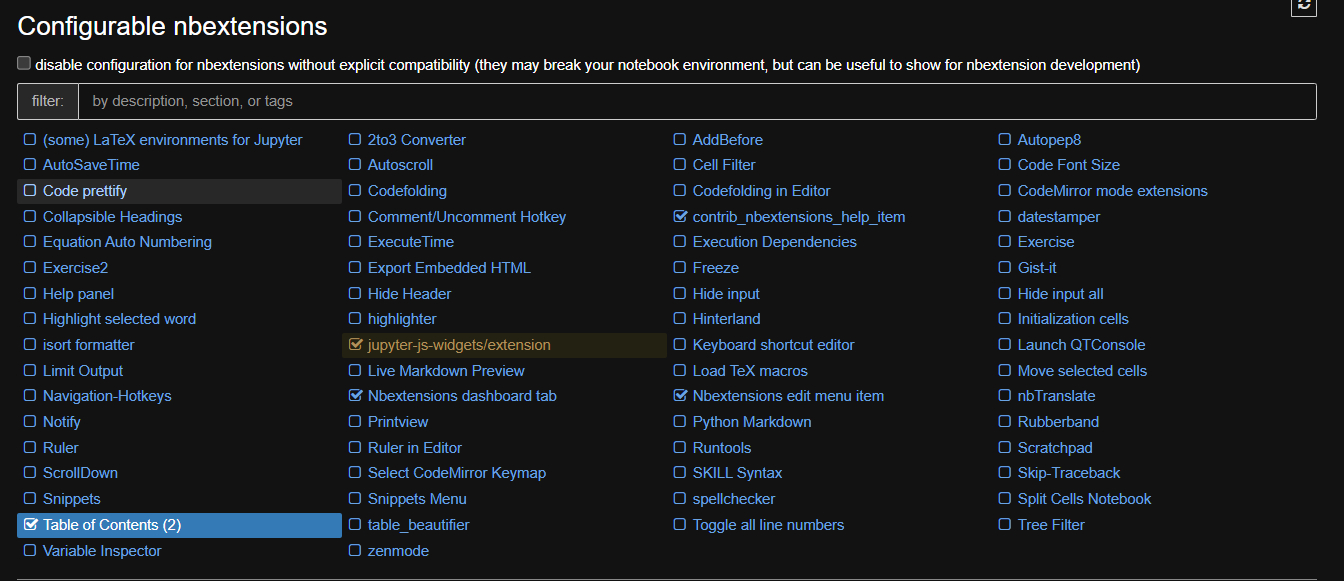Select the Tree Filter extension

pyautogui.click(x=1051, y=525)
